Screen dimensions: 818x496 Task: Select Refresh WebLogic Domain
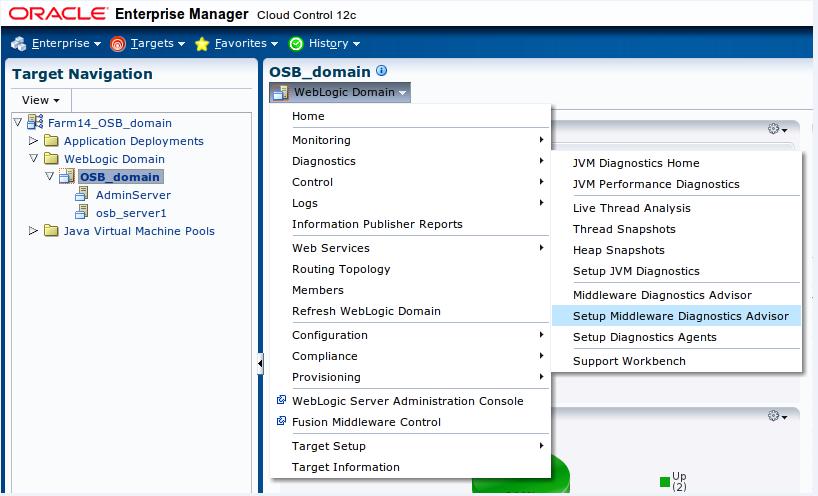(410, 311)
